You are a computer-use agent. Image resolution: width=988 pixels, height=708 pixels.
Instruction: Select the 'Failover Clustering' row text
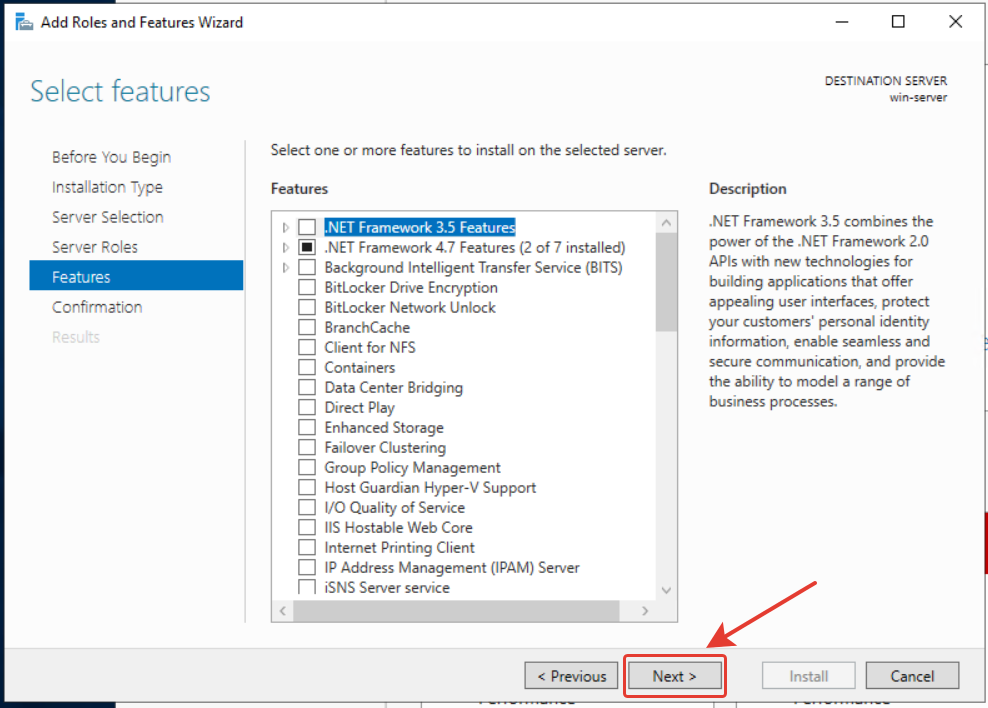click(x=385, y=448)
